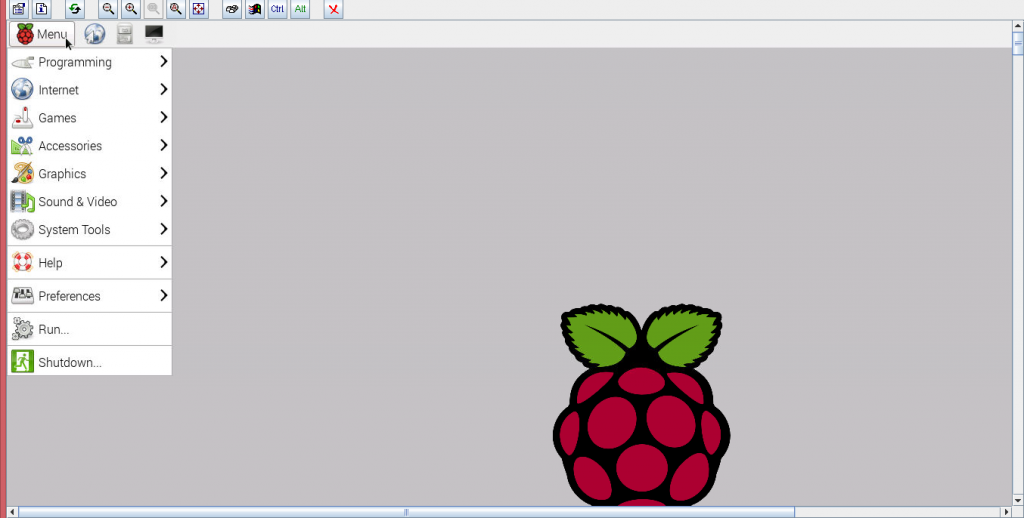
Task: Switch to full screen with the arrows icon
Action: [199, 9]
